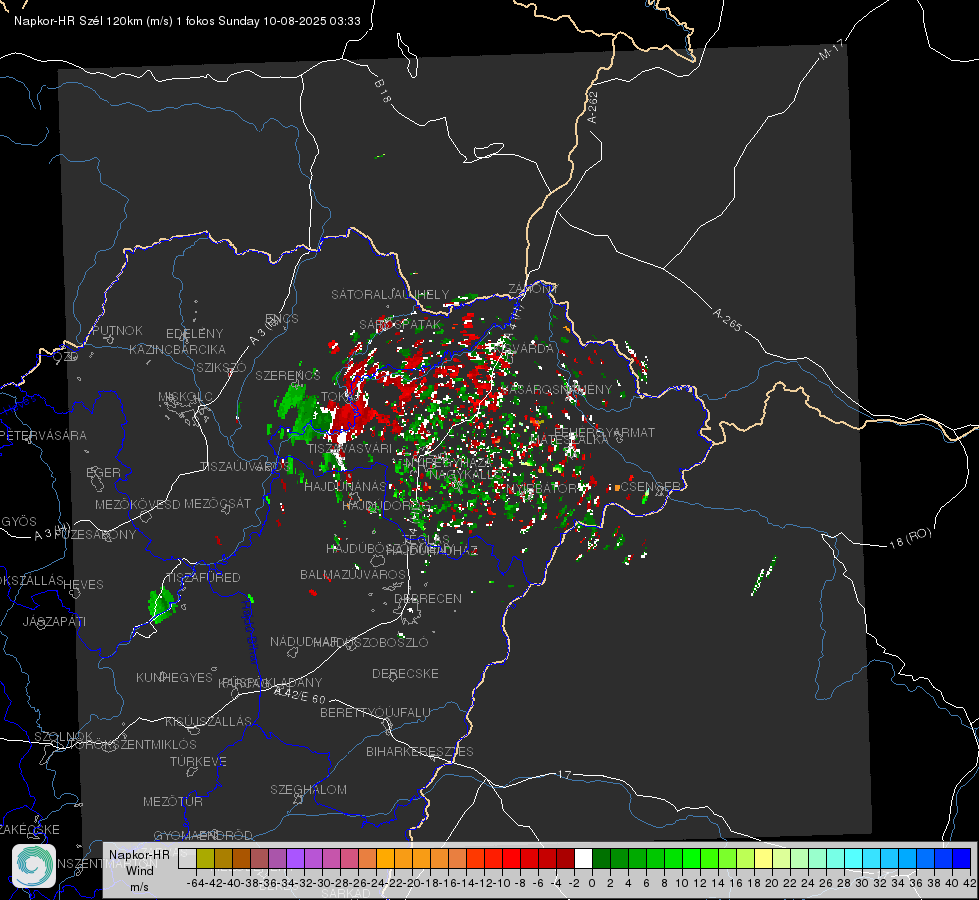979x900 pixels.
Task: Select the white swatch between -2 and 0
Action: point(583,858)
